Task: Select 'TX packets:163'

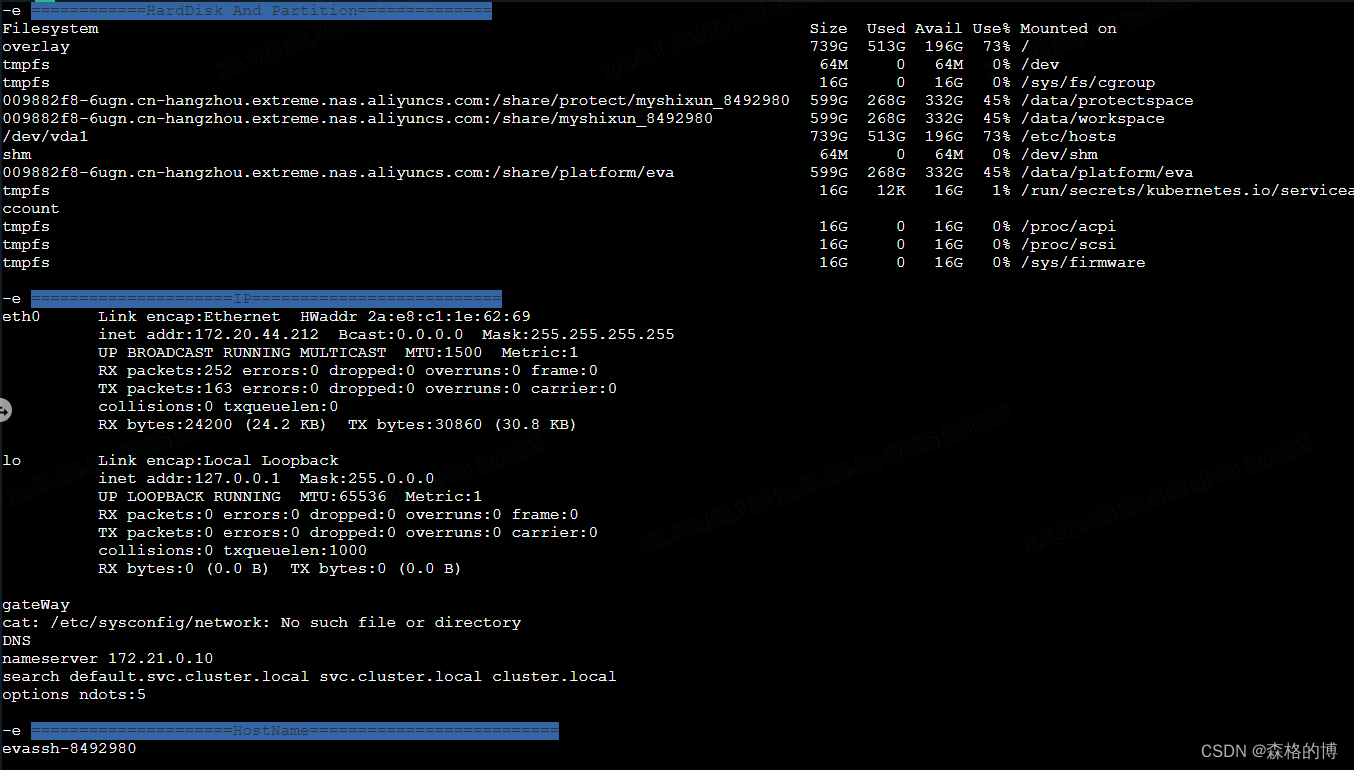Action: [165, 389]
